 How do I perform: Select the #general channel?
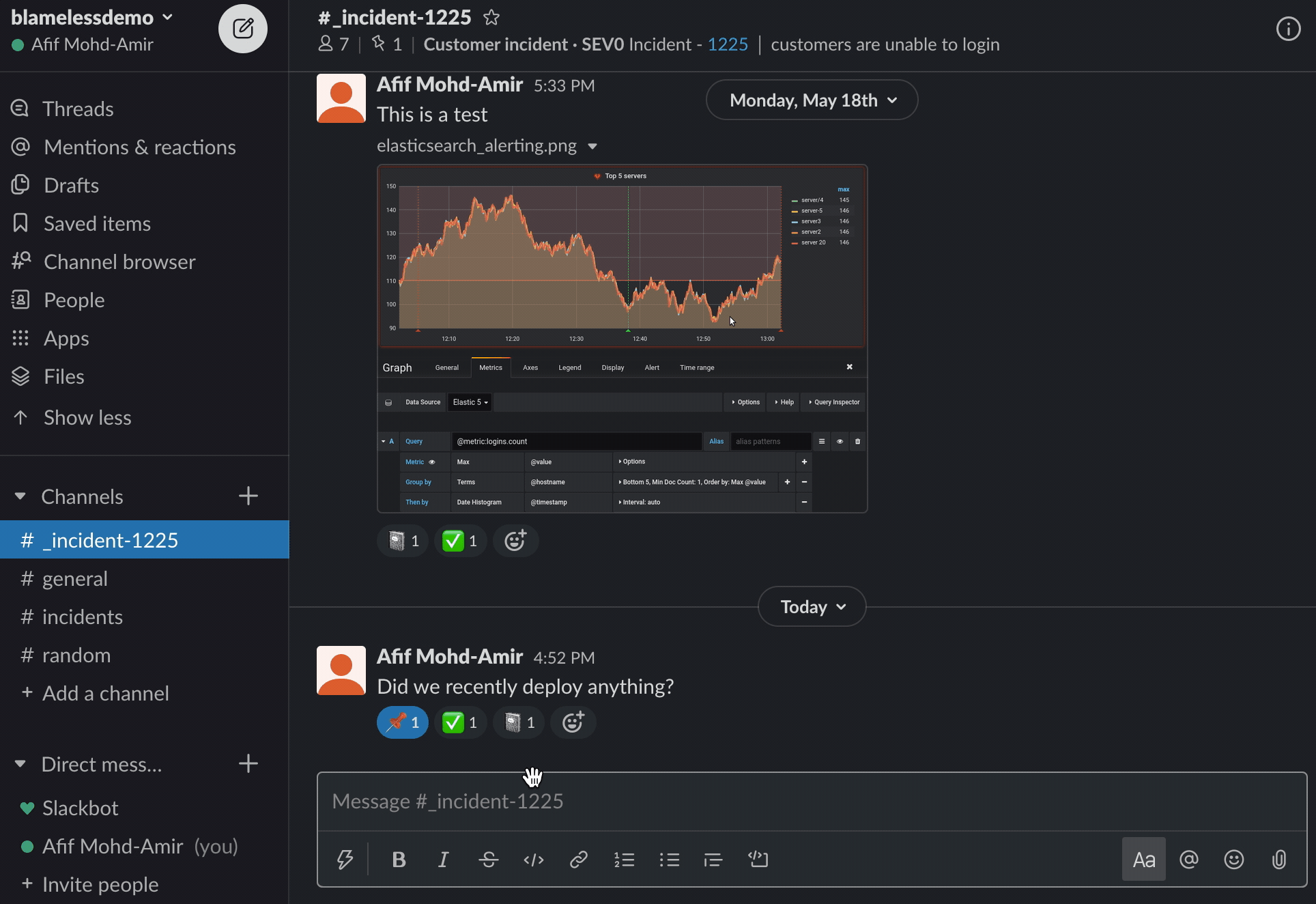pyautogui.click(x=145, y=578)
